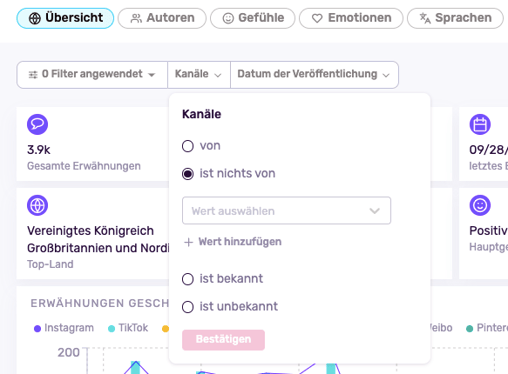Click the filter sliders icon
This screenshot has height=374, width=508.
tap(33, 75)
